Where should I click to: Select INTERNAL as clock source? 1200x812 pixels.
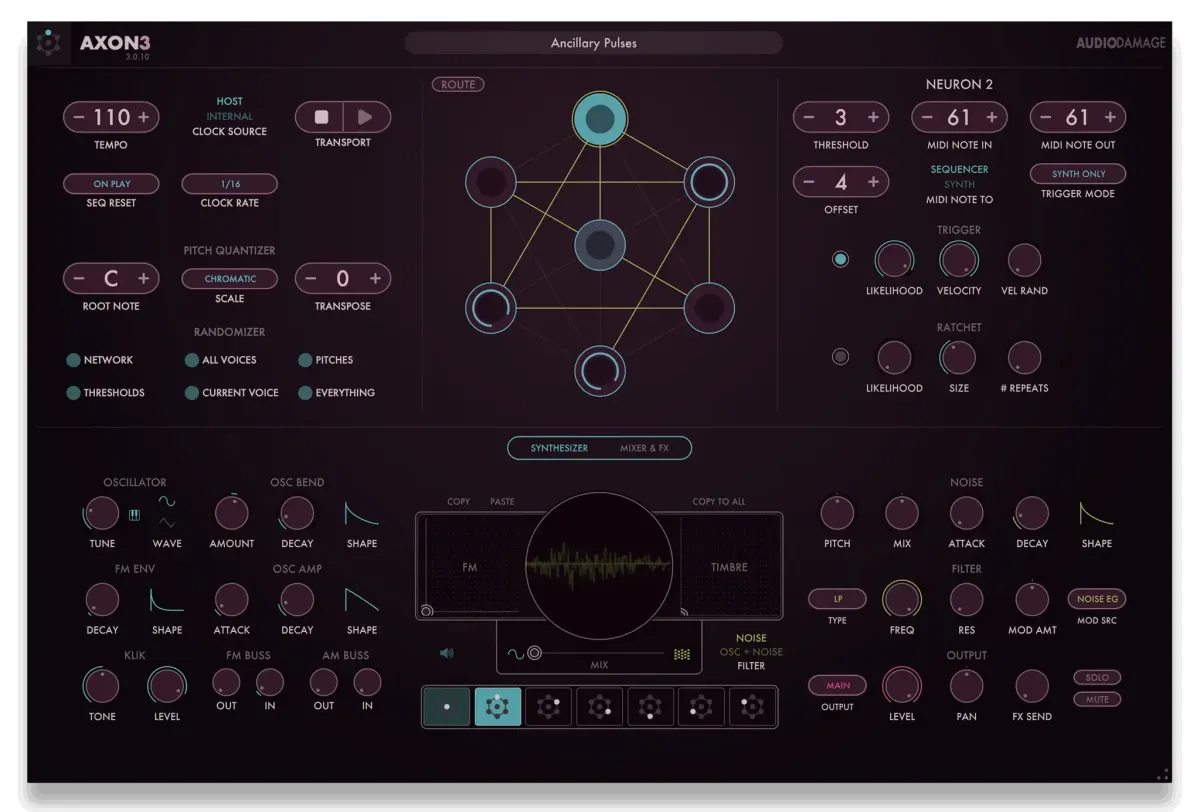[229, 116]
